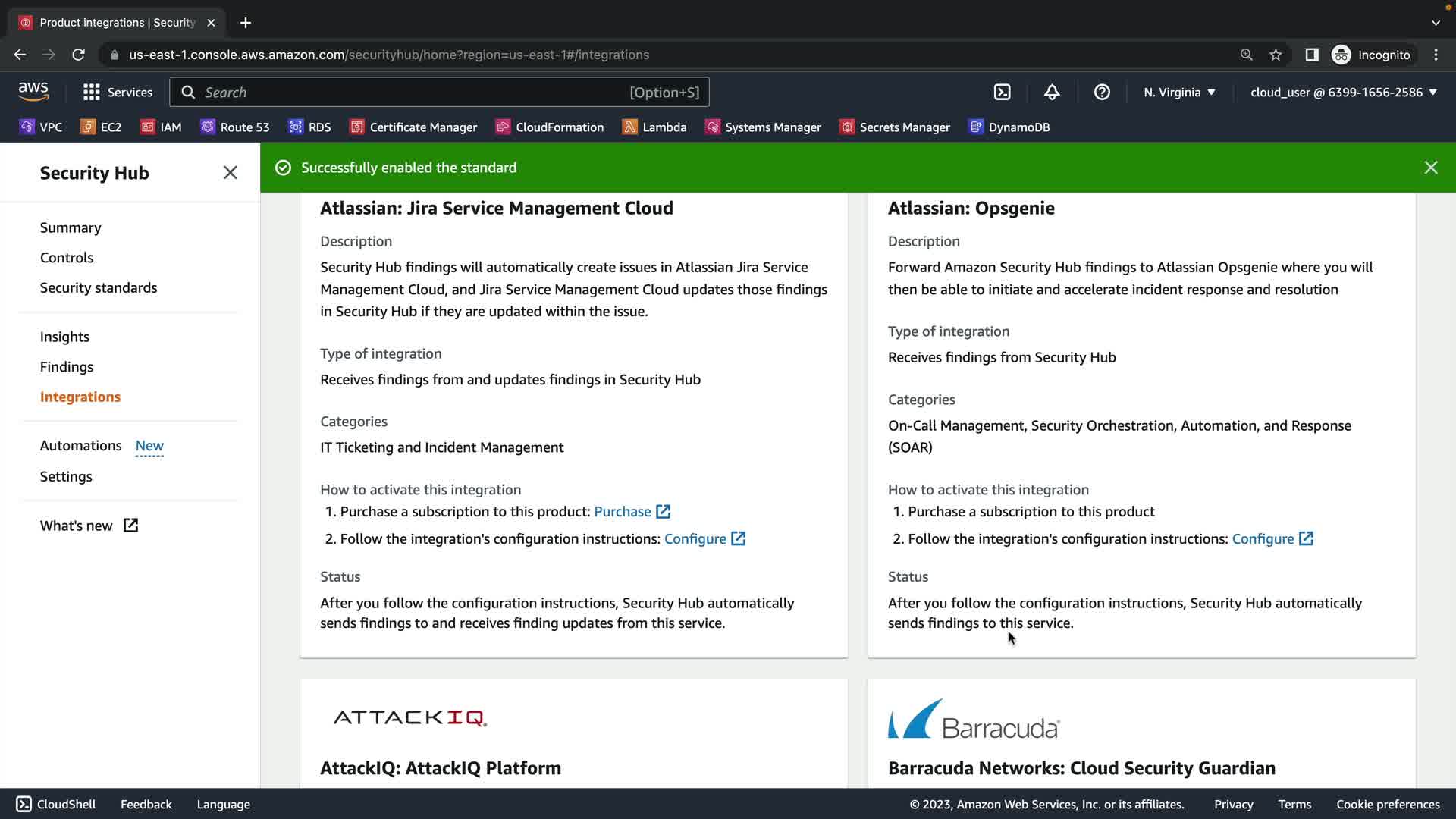Open the notifications bell

[x=1052, y=92]
